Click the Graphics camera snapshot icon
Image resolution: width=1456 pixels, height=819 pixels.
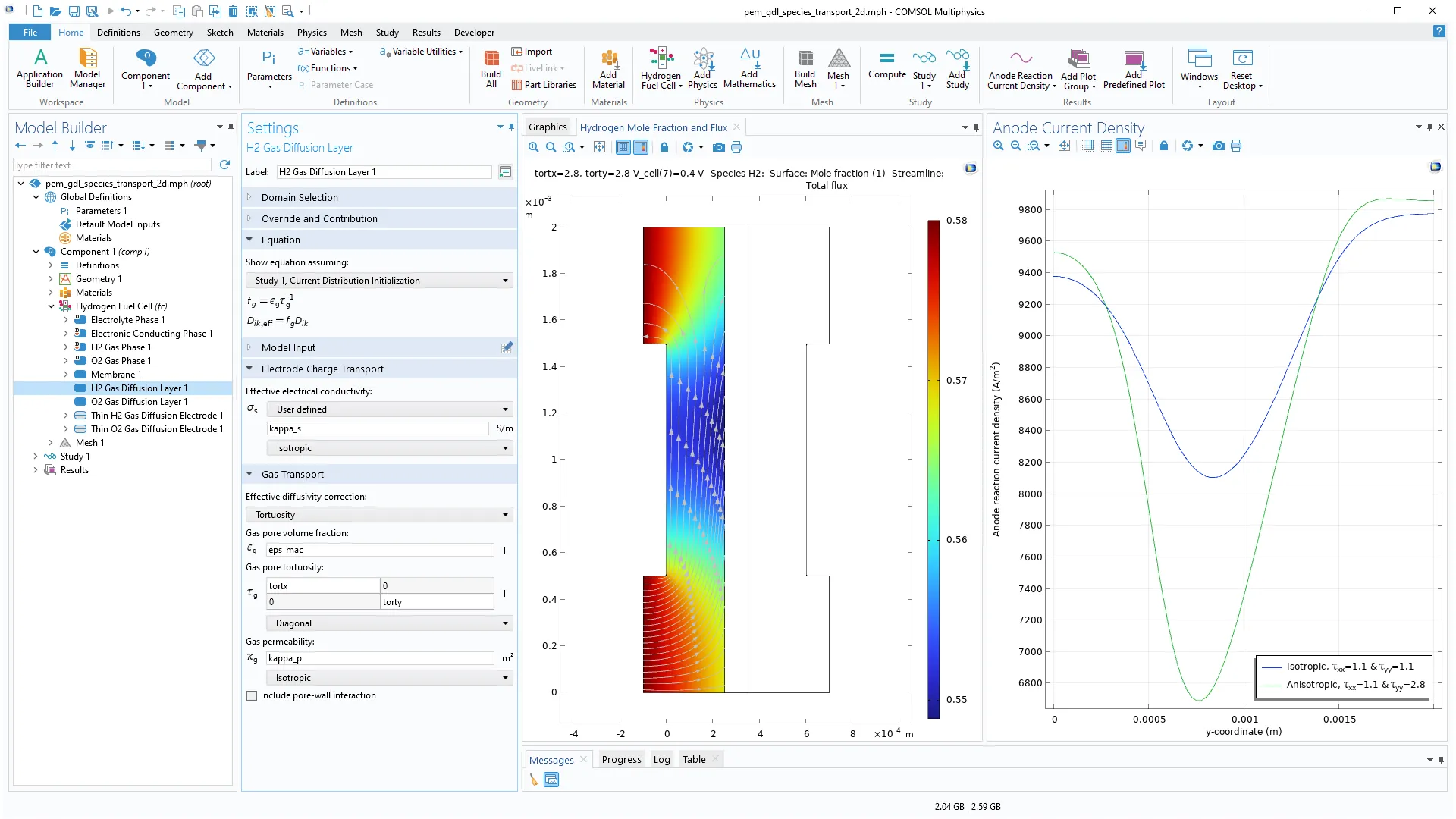click(718, 147)
